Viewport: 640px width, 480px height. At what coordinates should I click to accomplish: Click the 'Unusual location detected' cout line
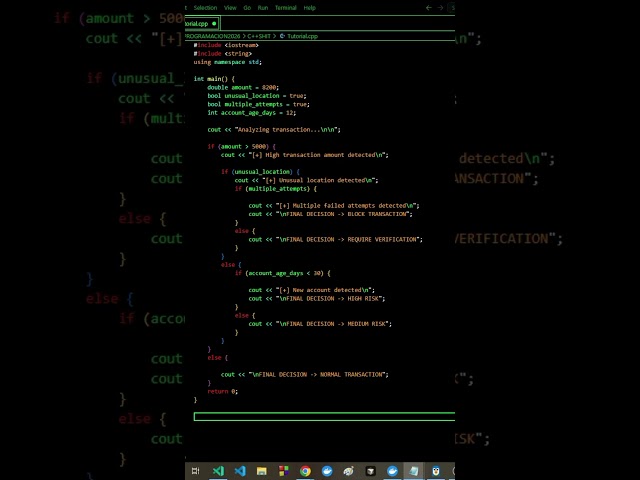click(x=307, y=180)
